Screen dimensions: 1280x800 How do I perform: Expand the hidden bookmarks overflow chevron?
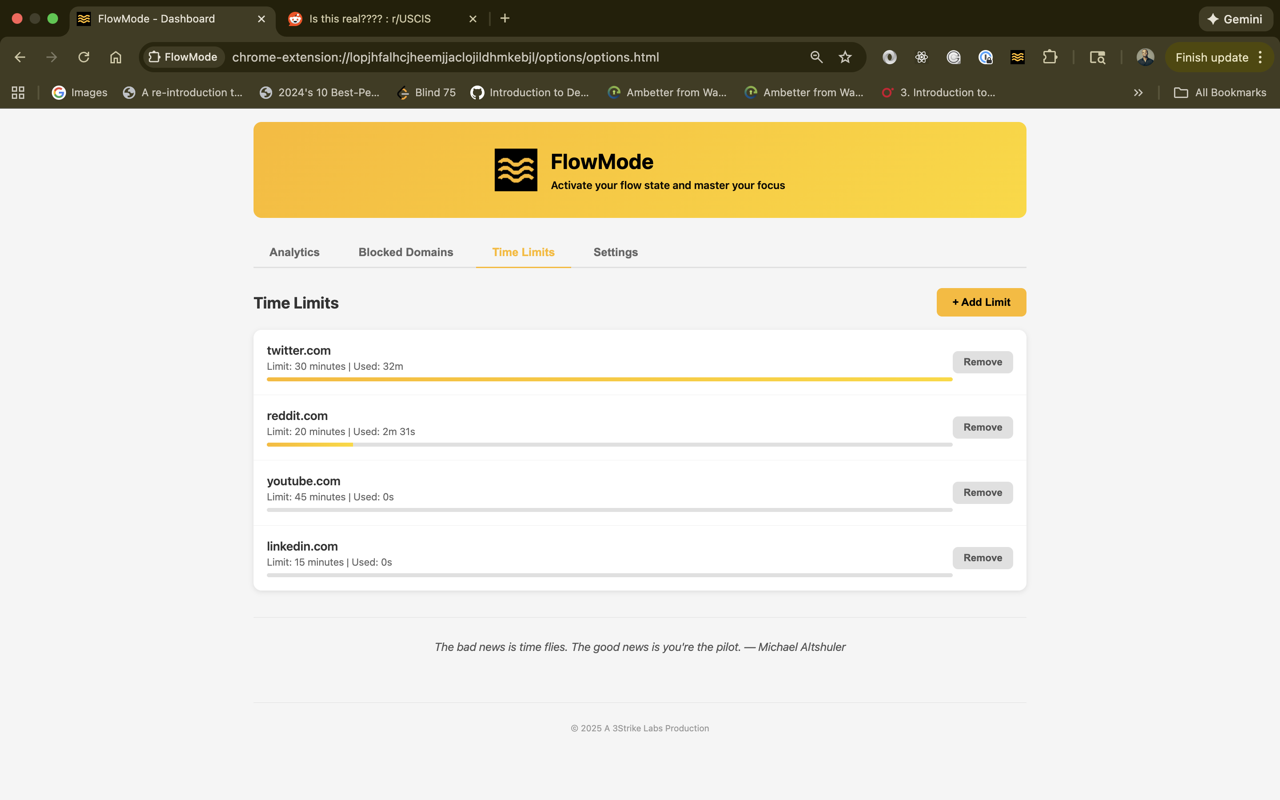point(1138,92)
